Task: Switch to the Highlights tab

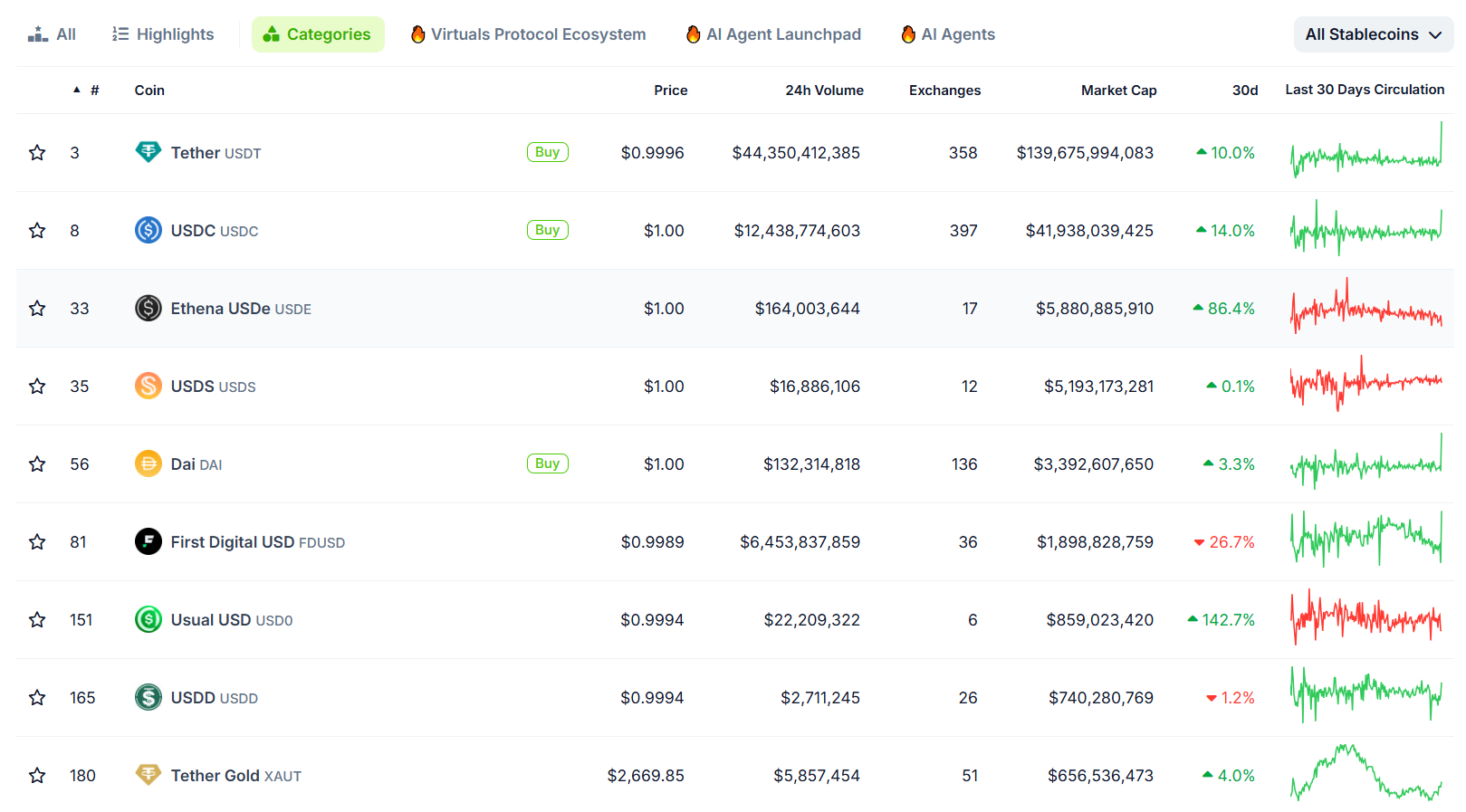Action: pos(163,34)
